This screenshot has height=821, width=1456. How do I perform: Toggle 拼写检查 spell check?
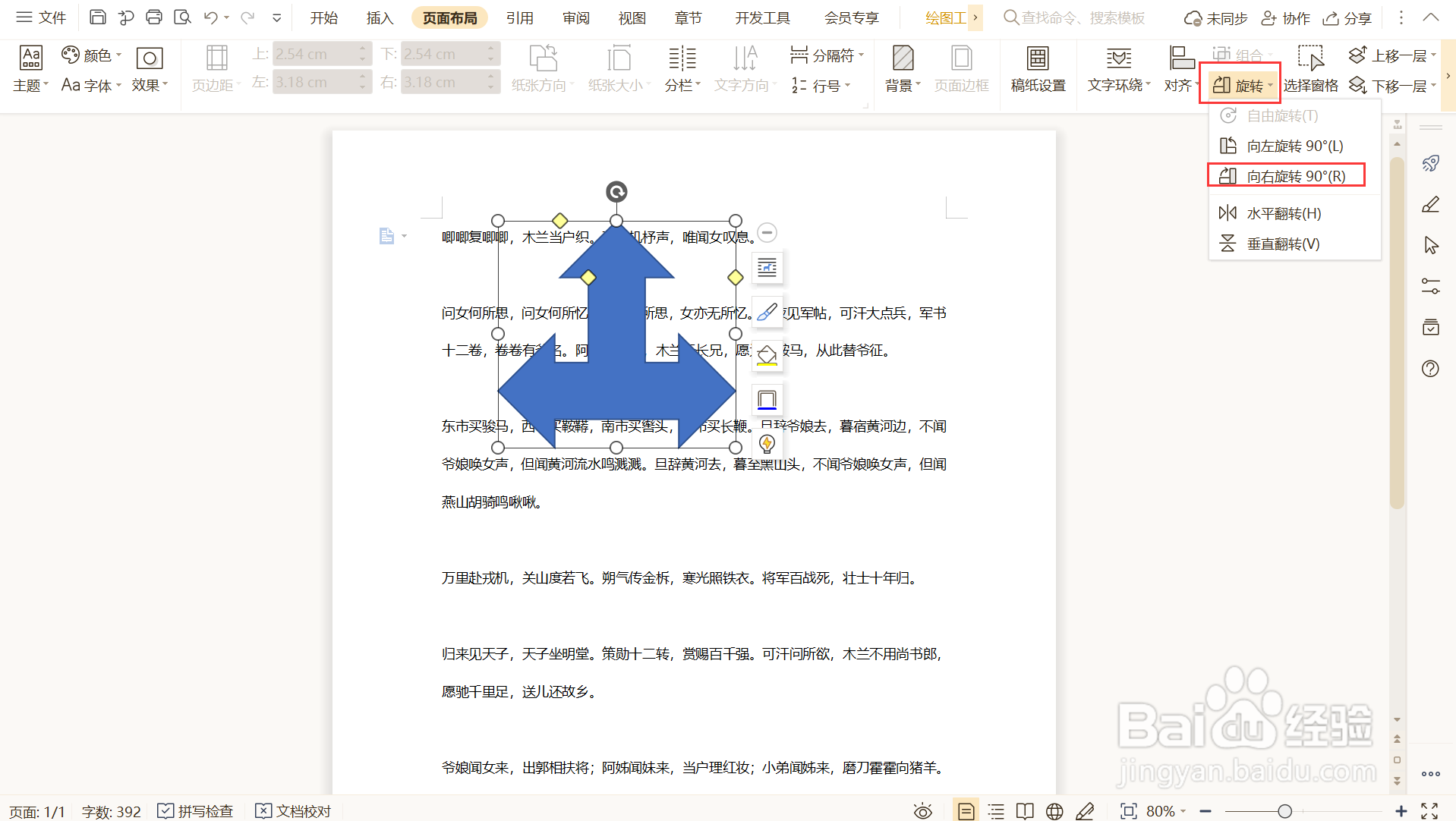195,811
